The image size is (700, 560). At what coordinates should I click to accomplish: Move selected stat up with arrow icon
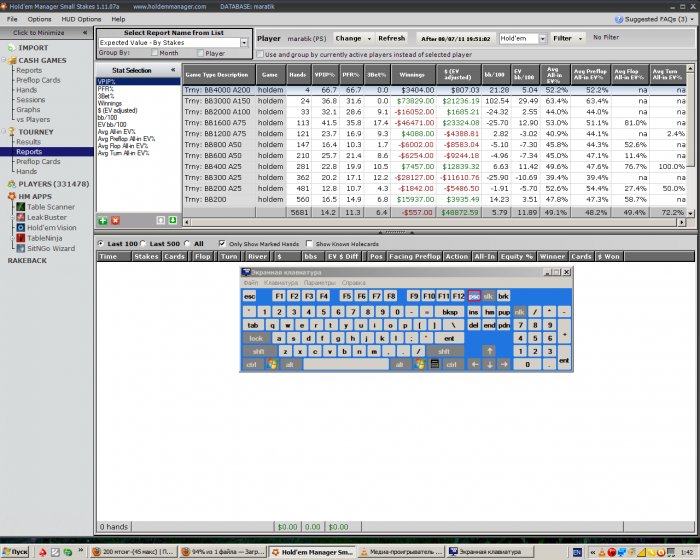[x=160, y=220]
